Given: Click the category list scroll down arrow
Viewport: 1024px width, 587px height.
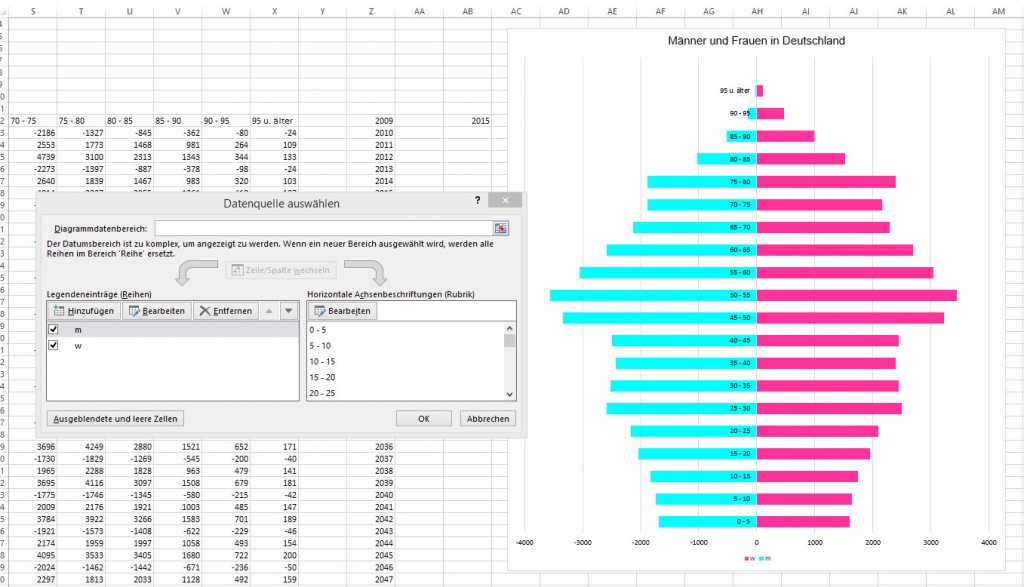Looking at the screenshot, I should [x=510, y=394].
